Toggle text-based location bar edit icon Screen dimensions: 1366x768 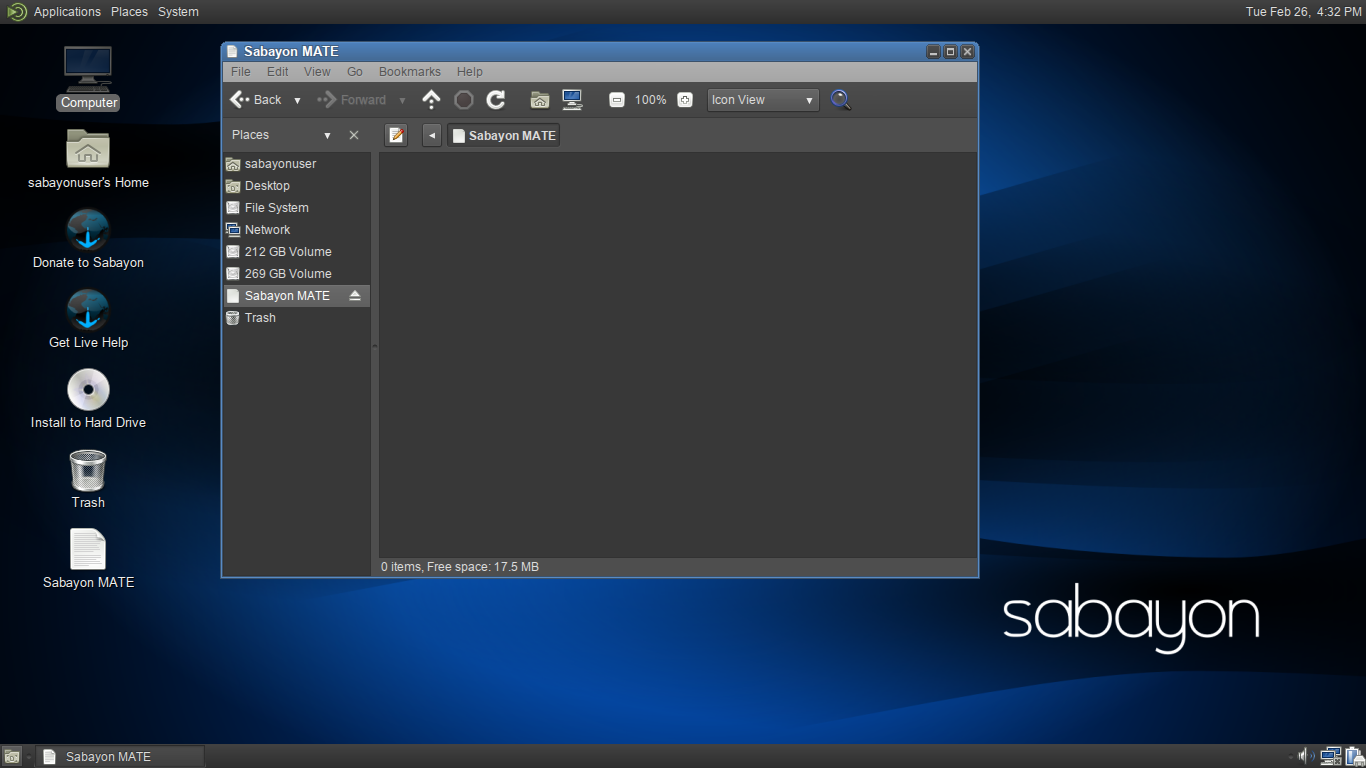click(396, 135)
